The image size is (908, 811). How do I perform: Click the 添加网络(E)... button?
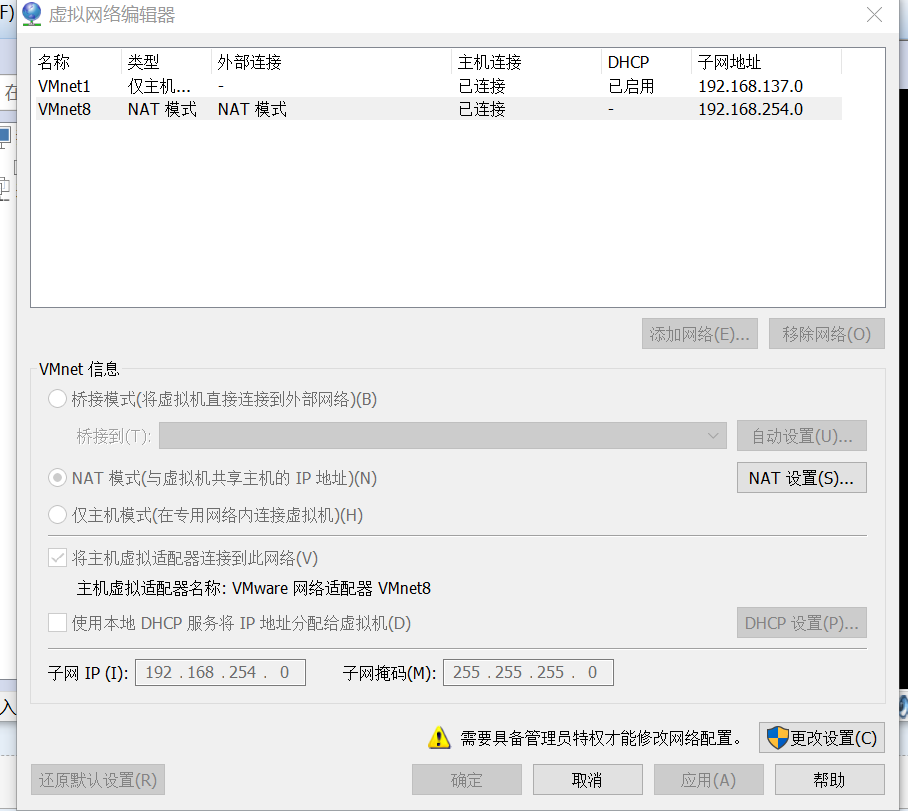[700, 334]
